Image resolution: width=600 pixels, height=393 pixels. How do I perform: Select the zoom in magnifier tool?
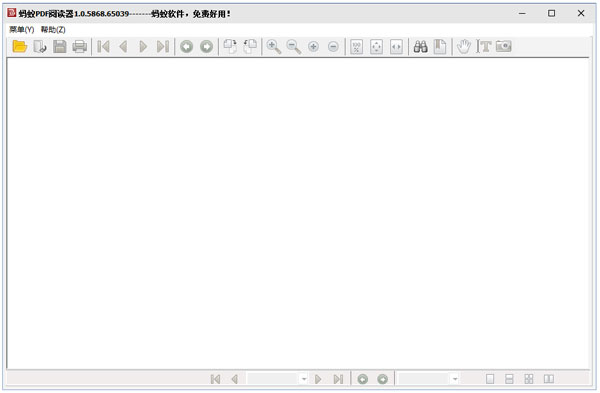pos(274,47)
